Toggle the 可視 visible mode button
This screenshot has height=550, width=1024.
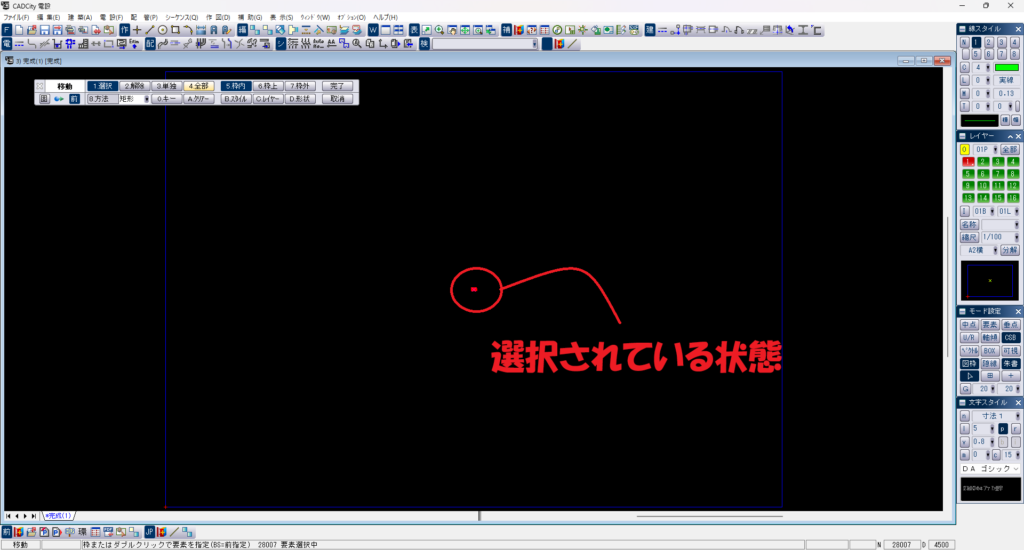[1010, 351]
